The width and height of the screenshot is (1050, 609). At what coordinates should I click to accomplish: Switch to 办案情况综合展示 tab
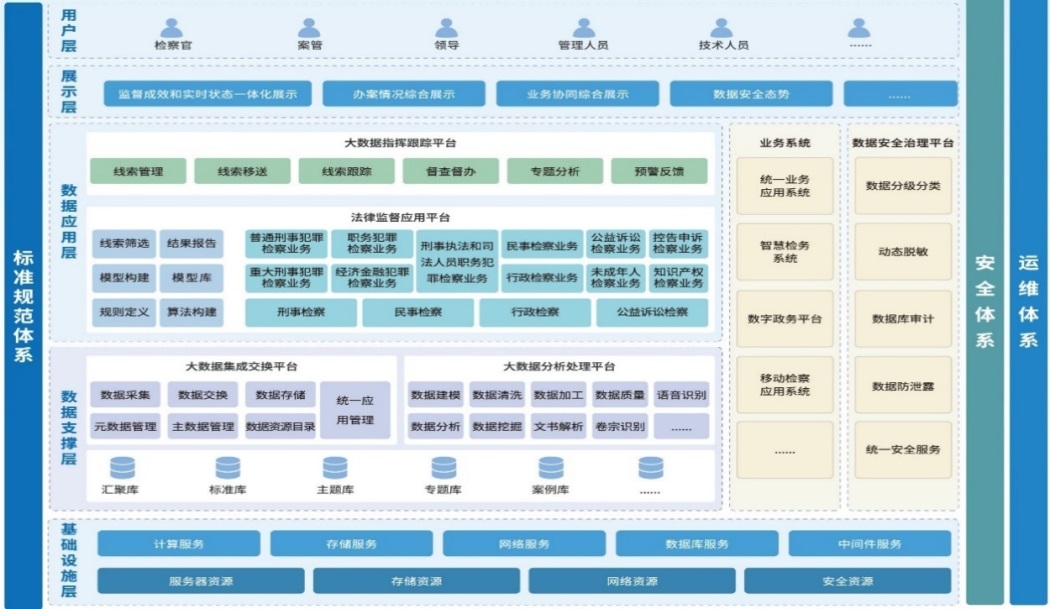coord(403,94)
